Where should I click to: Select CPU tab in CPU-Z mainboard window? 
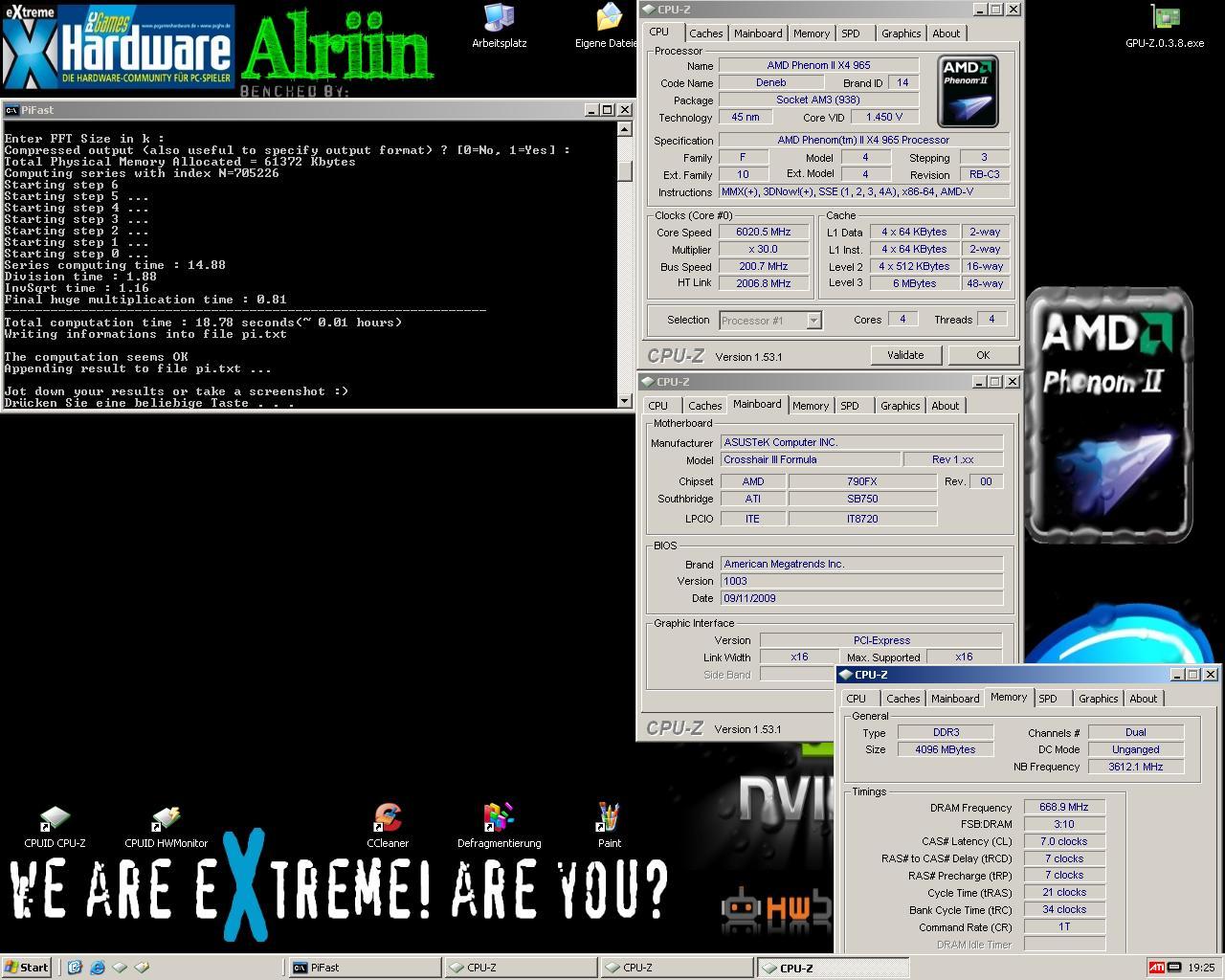pyautogui.click(x=658, y=406)
